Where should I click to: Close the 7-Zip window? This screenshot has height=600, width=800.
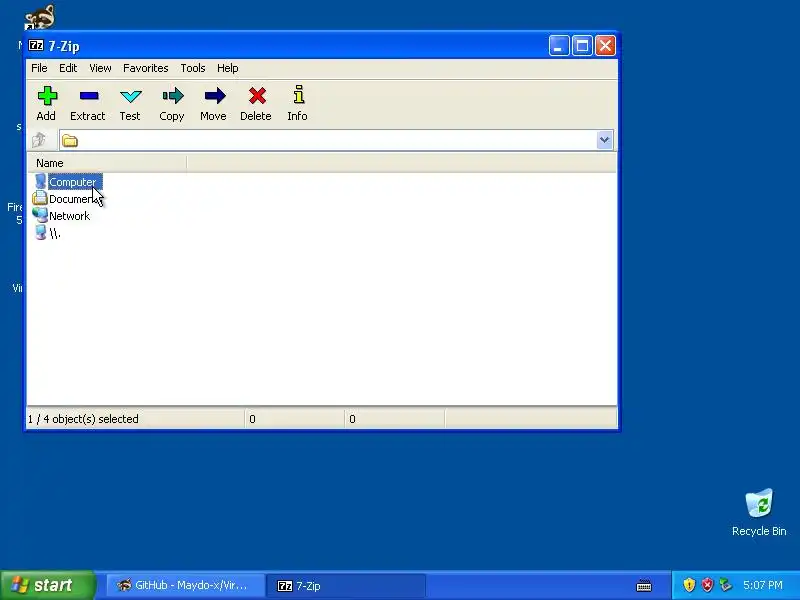tap(606, 46)
